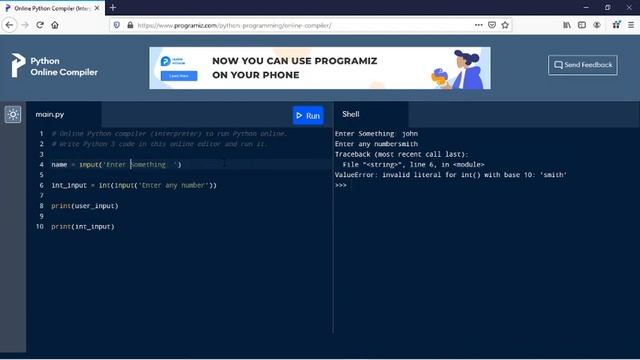
Task: Click code line 4 name input statement
Action: pos(116,164)
